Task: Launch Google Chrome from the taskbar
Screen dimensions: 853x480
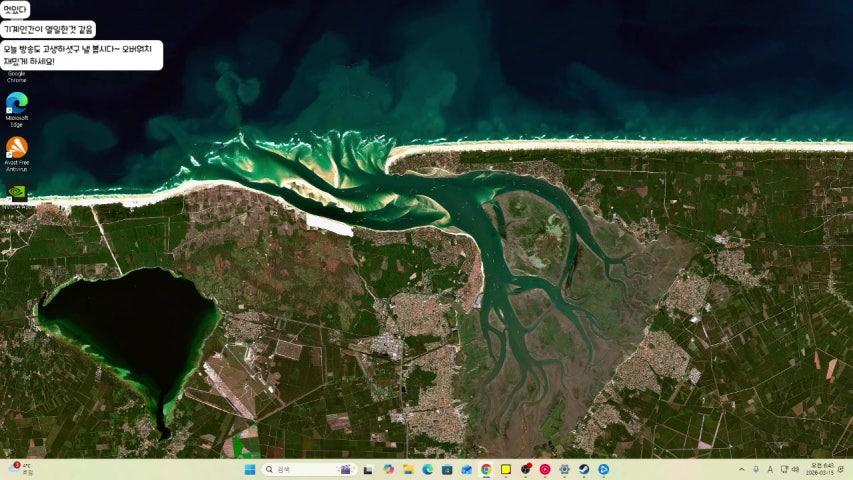Action: (486, 469)
